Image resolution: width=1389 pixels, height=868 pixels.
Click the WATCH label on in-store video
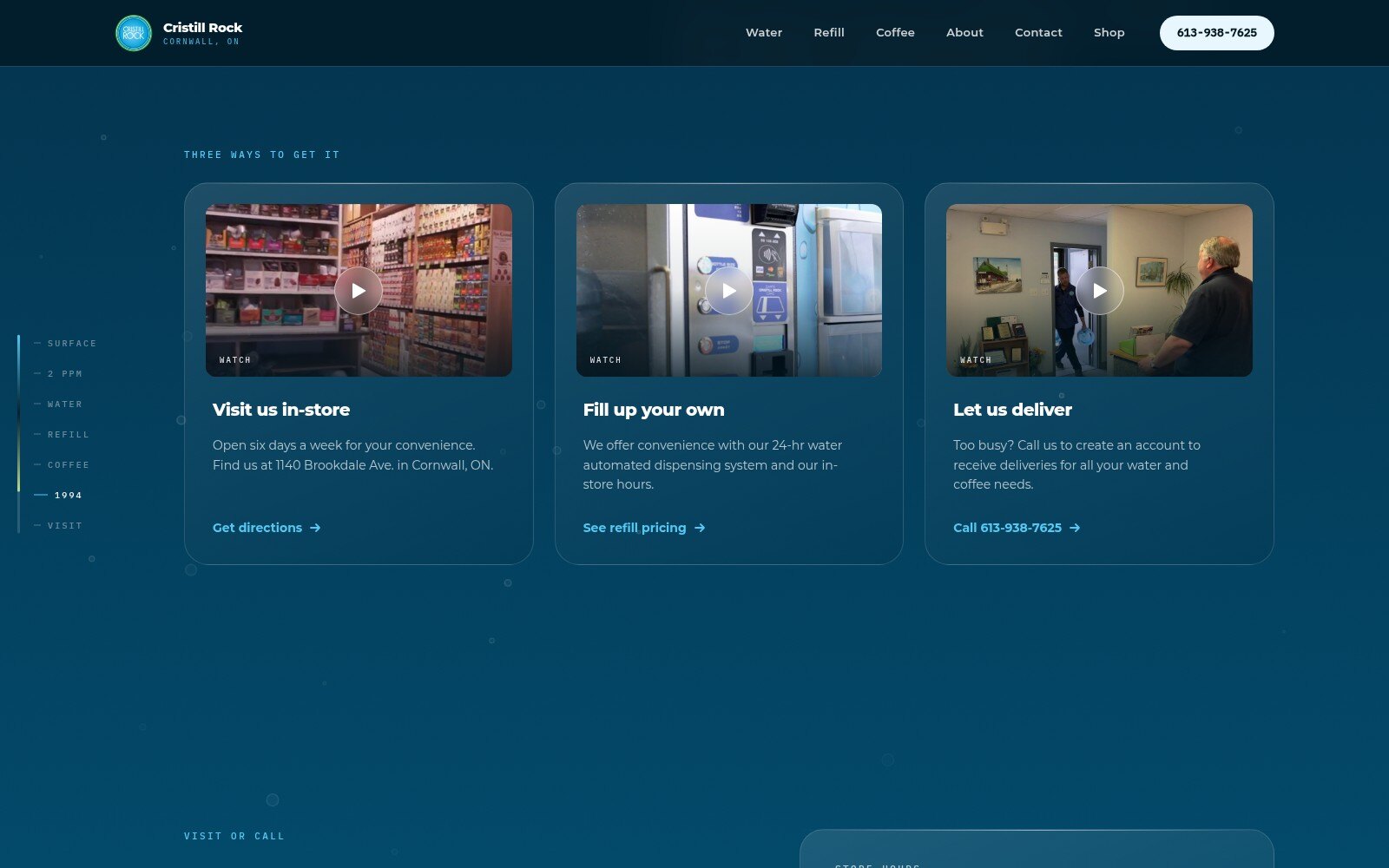tap(235, 360)
